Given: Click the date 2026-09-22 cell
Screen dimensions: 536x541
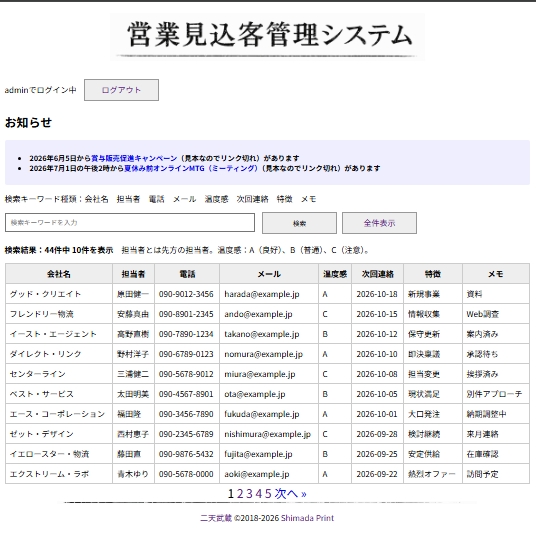Looking at the screenshot, I should tap(378, 474).
